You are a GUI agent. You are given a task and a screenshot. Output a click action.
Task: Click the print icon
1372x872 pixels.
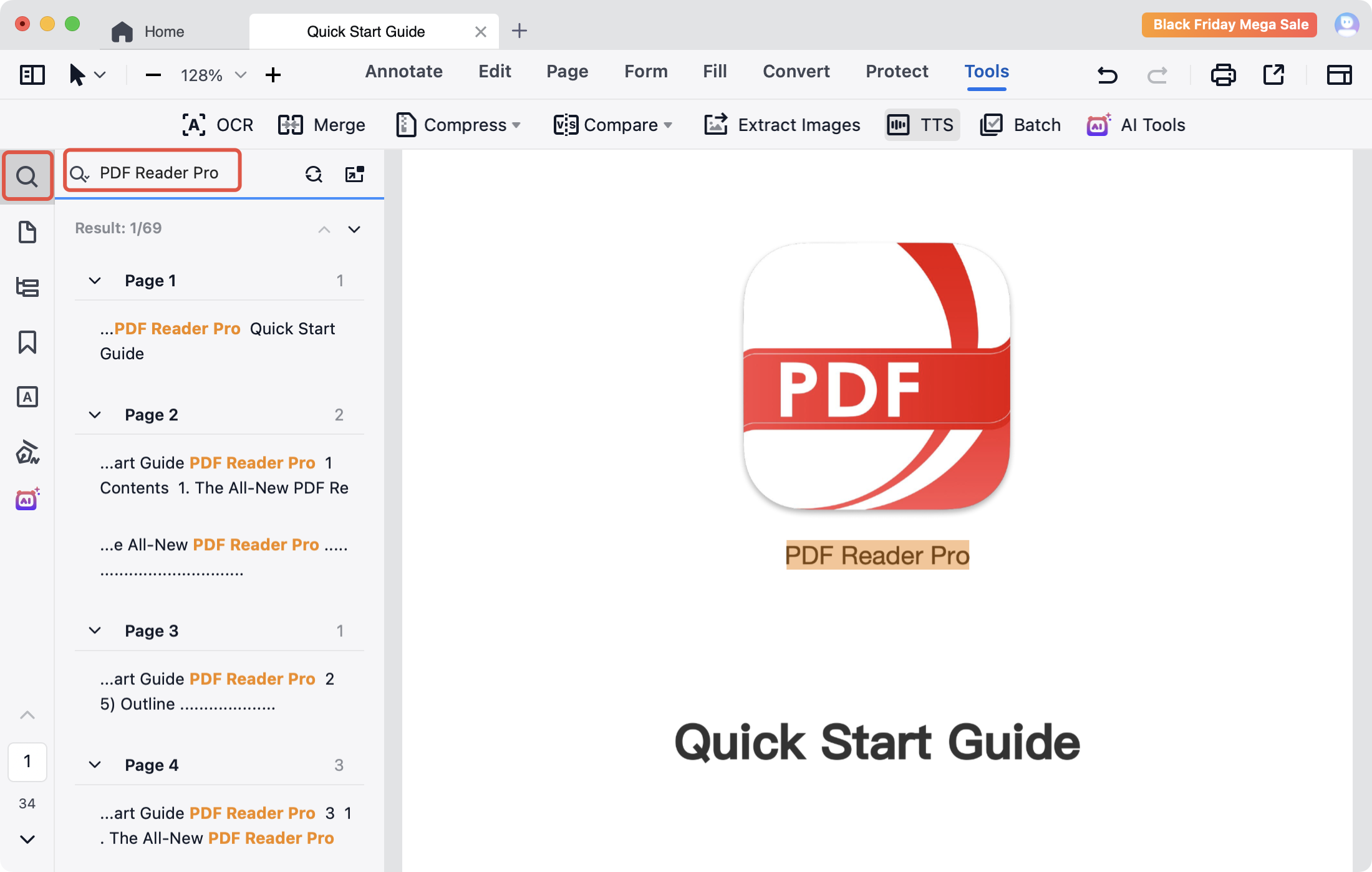pyautogui.click(x=1223, y=75)
